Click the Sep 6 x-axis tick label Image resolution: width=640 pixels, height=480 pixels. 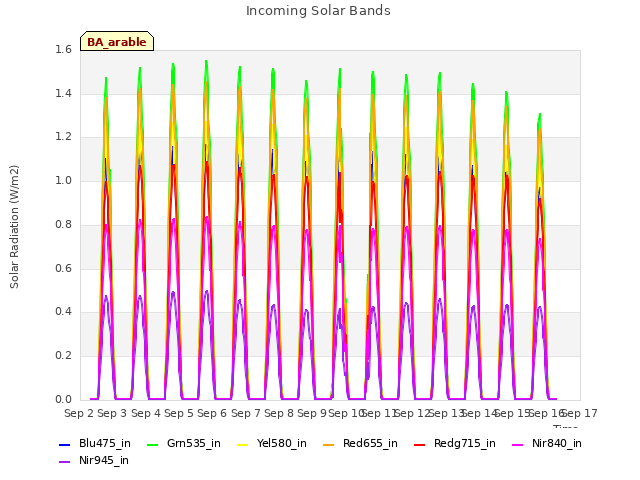pyautogui.click(x=212, y=413)
